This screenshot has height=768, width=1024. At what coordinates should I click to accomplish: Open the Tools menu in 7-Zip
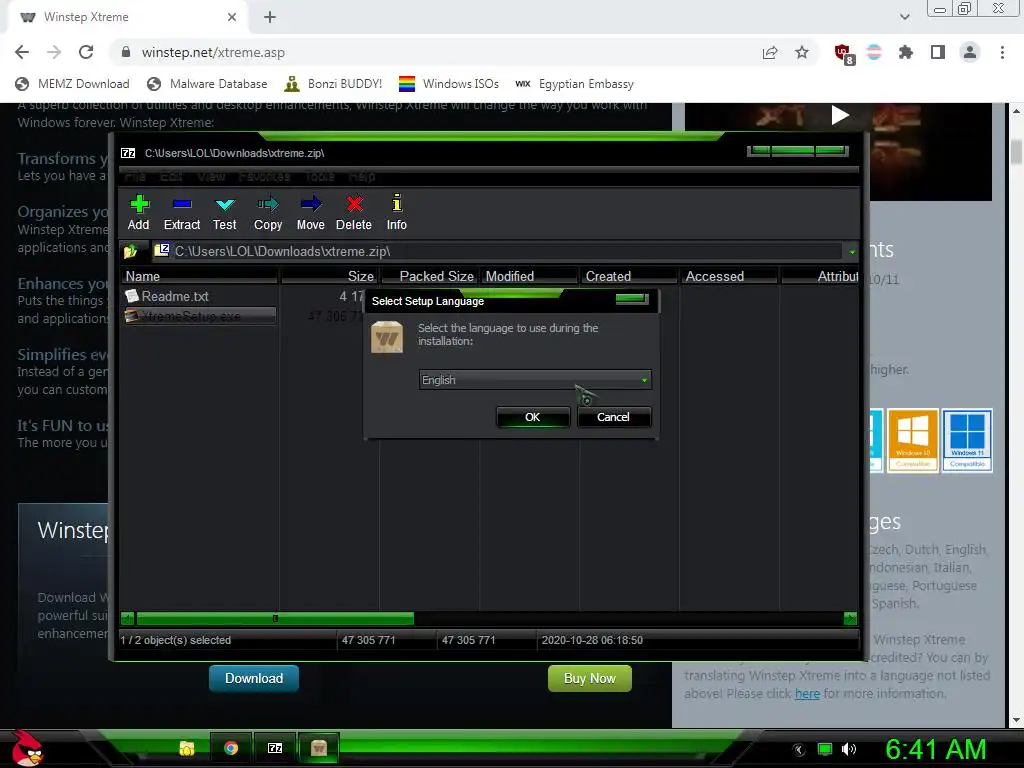[319, 176]
